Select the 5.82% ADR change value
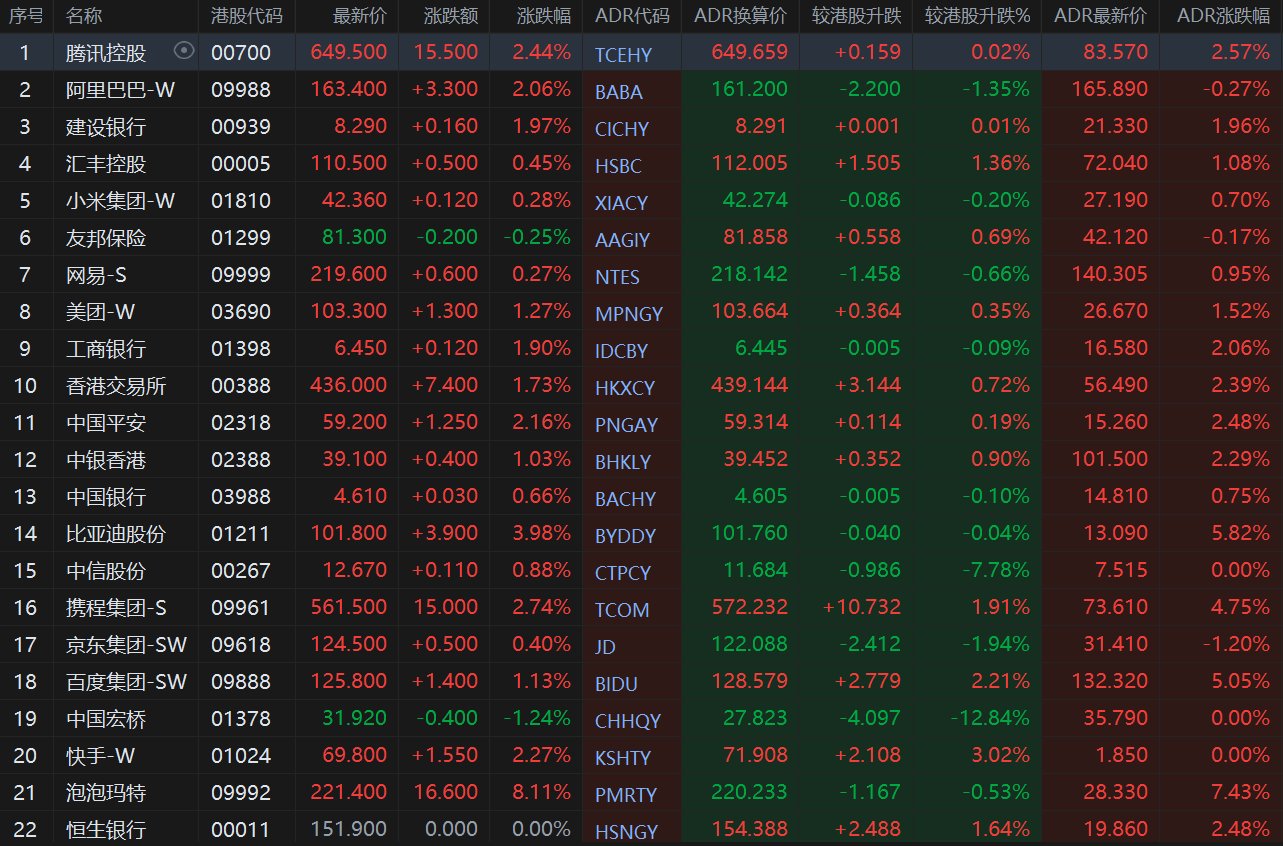Image resolution: width=1283 pixels, height=846 pixels. click(x=1241, y=534)
